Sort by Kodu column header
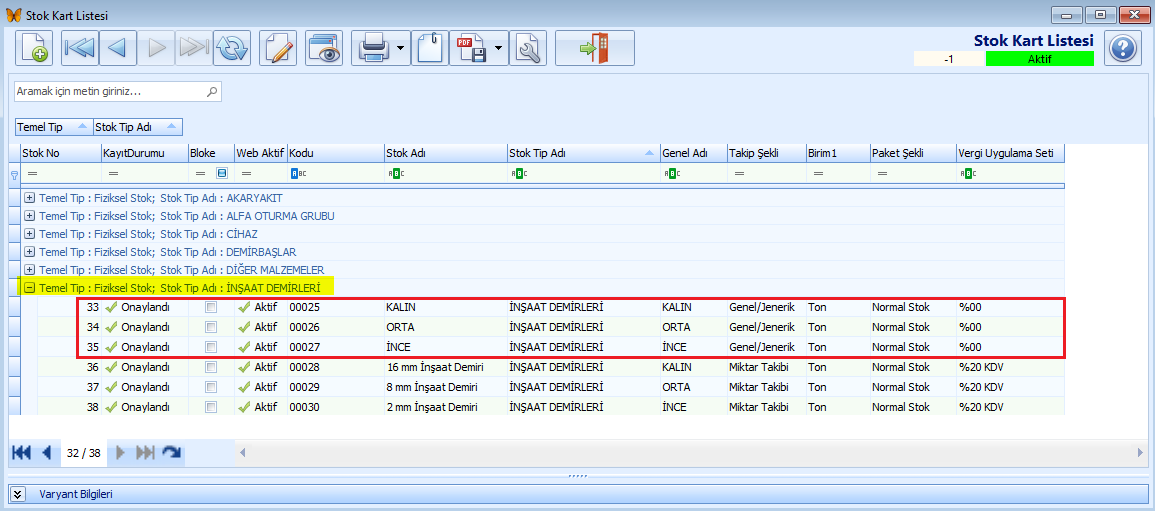Screen dimensions: 1155x511 pyautogui.click(x=335, y=153)
